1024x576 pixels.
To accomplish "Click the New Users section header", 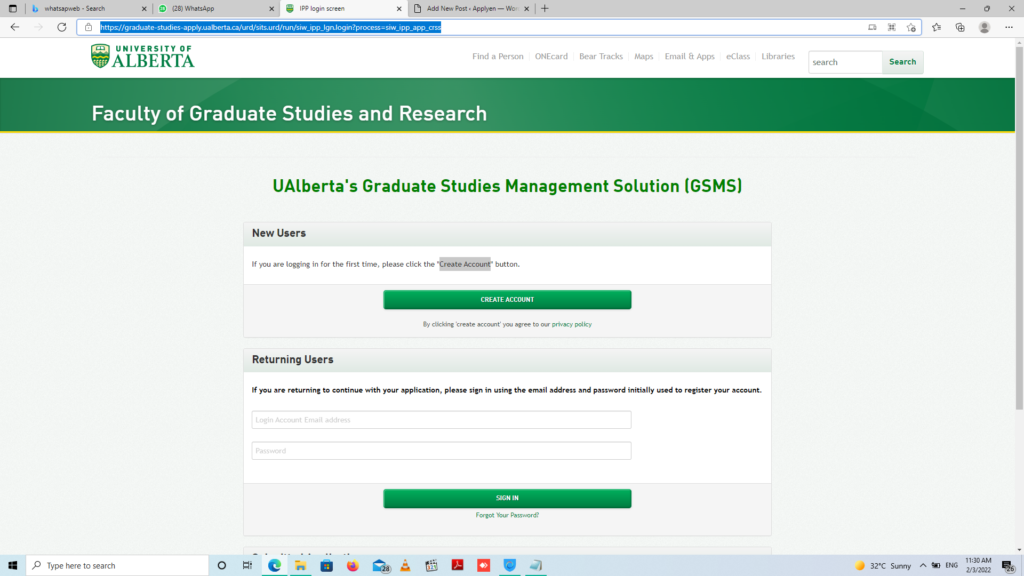I will tap(507, 234).
